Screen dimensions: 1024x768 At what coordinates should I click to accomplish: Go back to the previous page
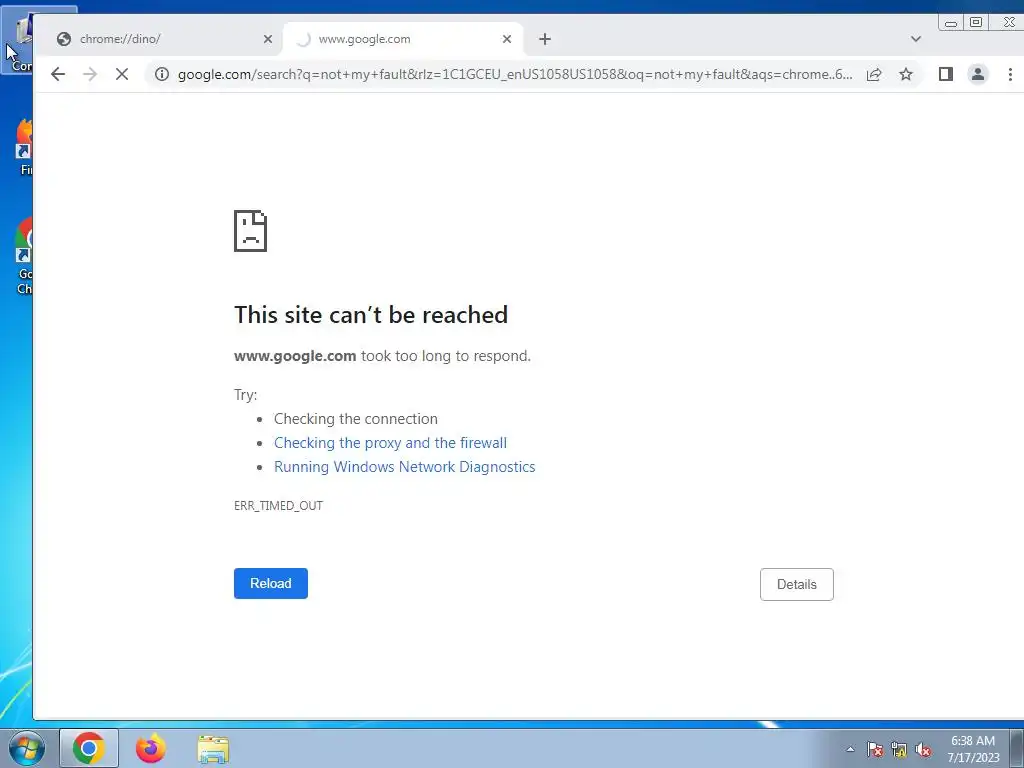tap(57, 74)
